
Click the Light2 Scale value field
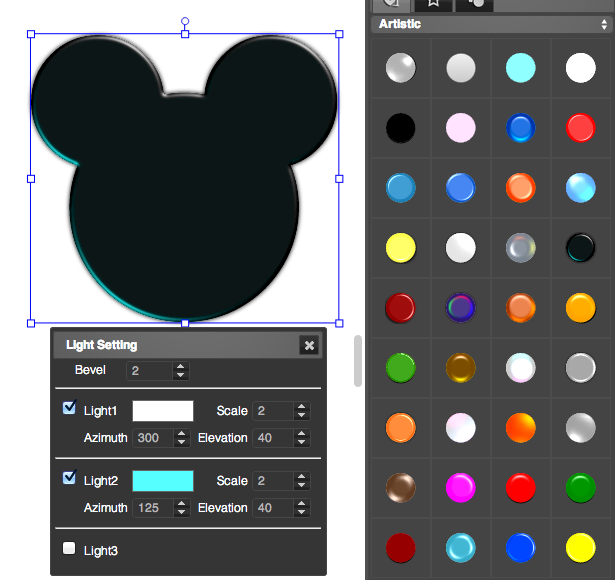coord(273,481)
